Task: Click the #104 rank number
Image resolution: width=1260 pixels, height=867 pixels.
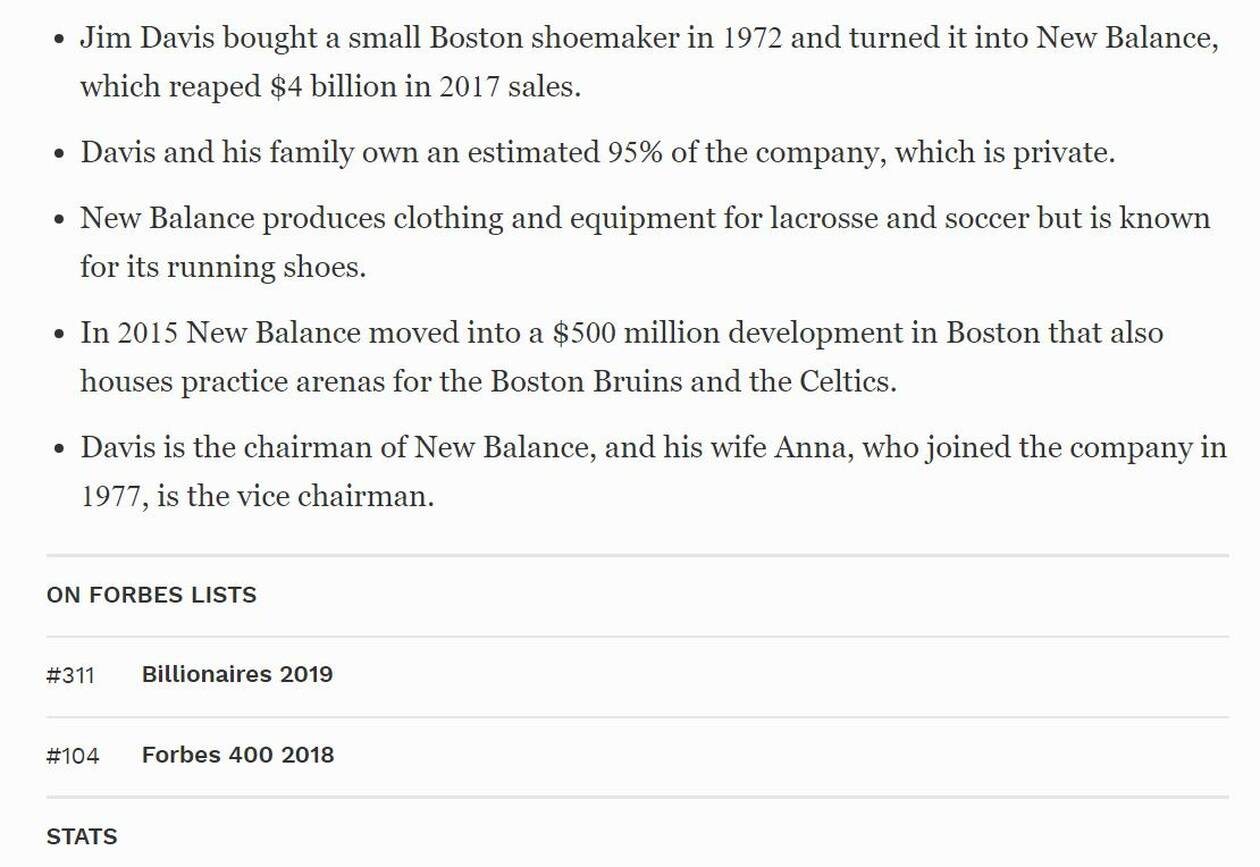Action: (x=73, y=756)
